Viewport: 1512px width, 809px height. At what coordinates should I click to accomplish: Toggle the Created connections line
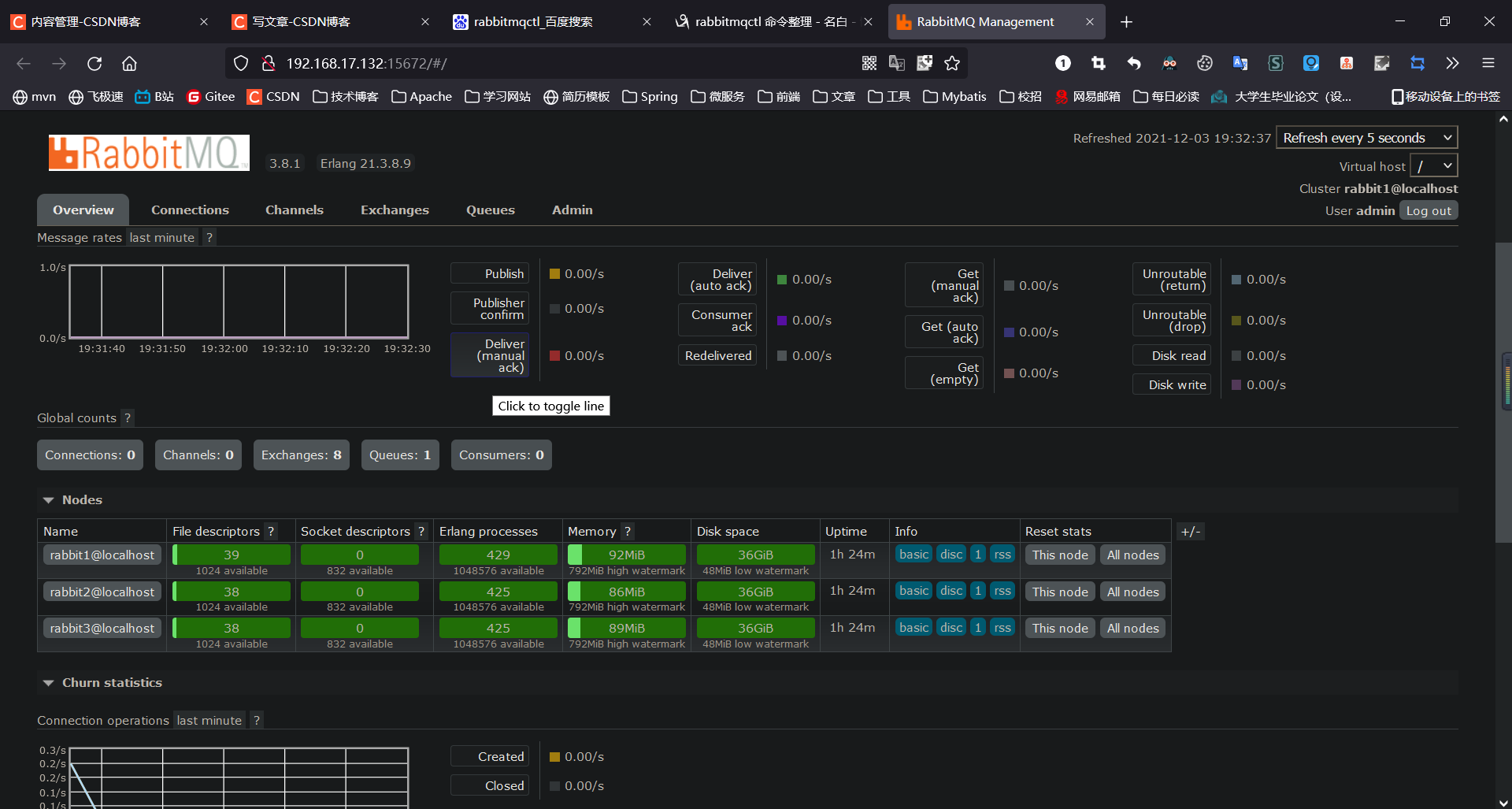(490, 756)
